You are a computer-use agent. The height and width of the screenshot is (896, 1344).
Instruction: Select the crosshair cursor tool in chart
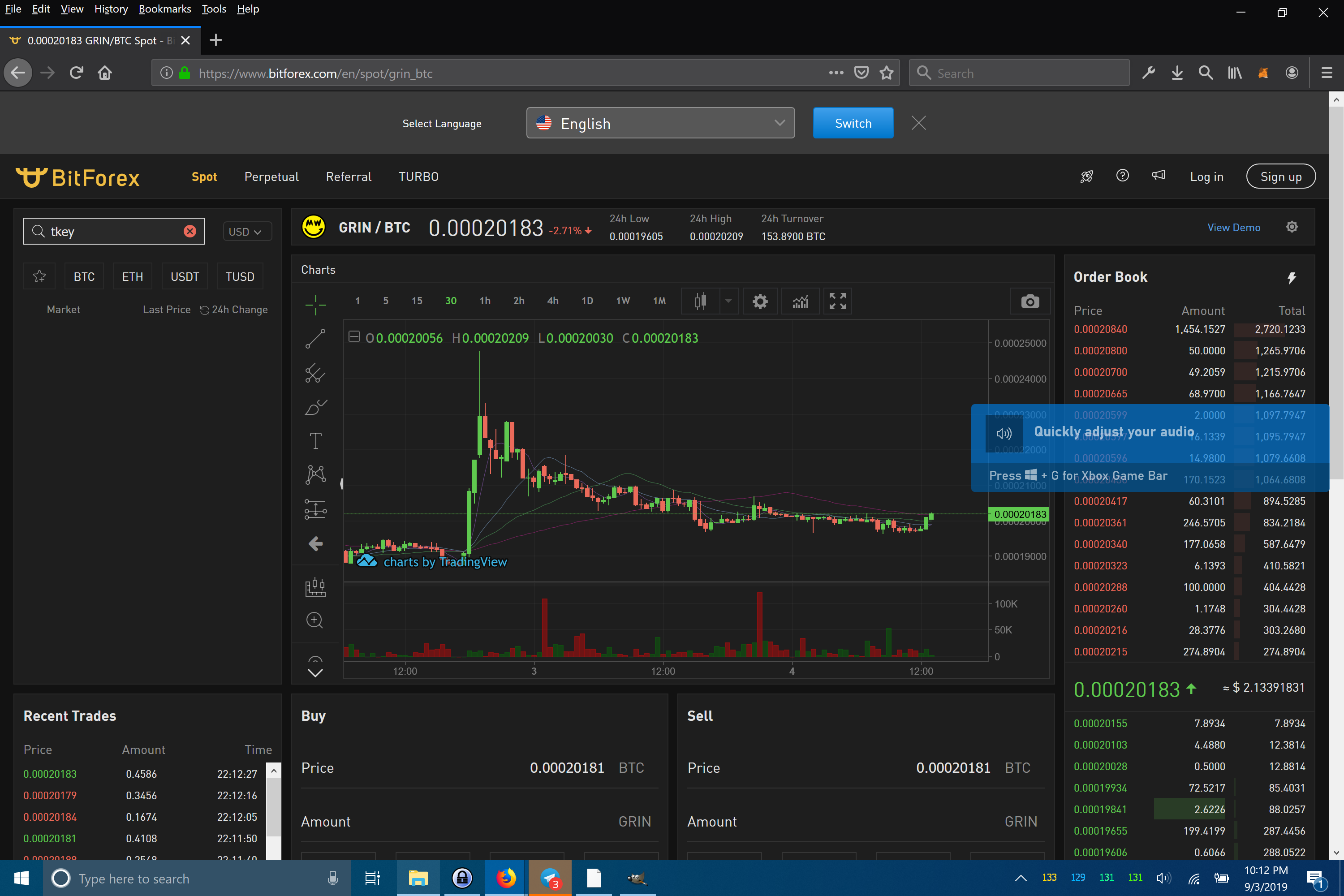coord(315,304)
